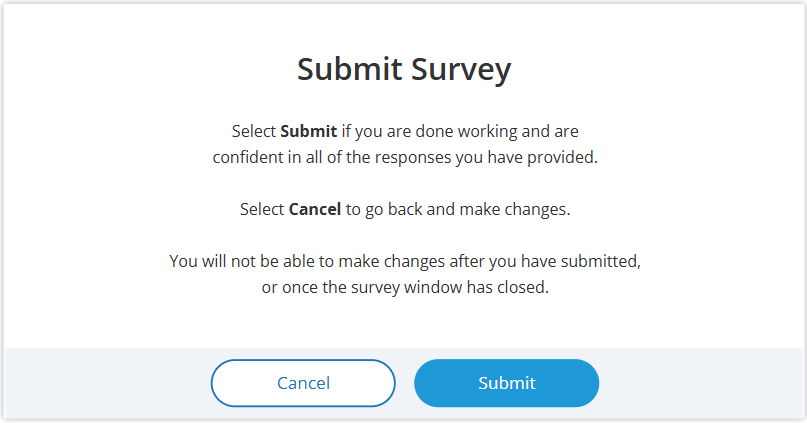Click the "or once the survey window has closed" line

(404, 287)
